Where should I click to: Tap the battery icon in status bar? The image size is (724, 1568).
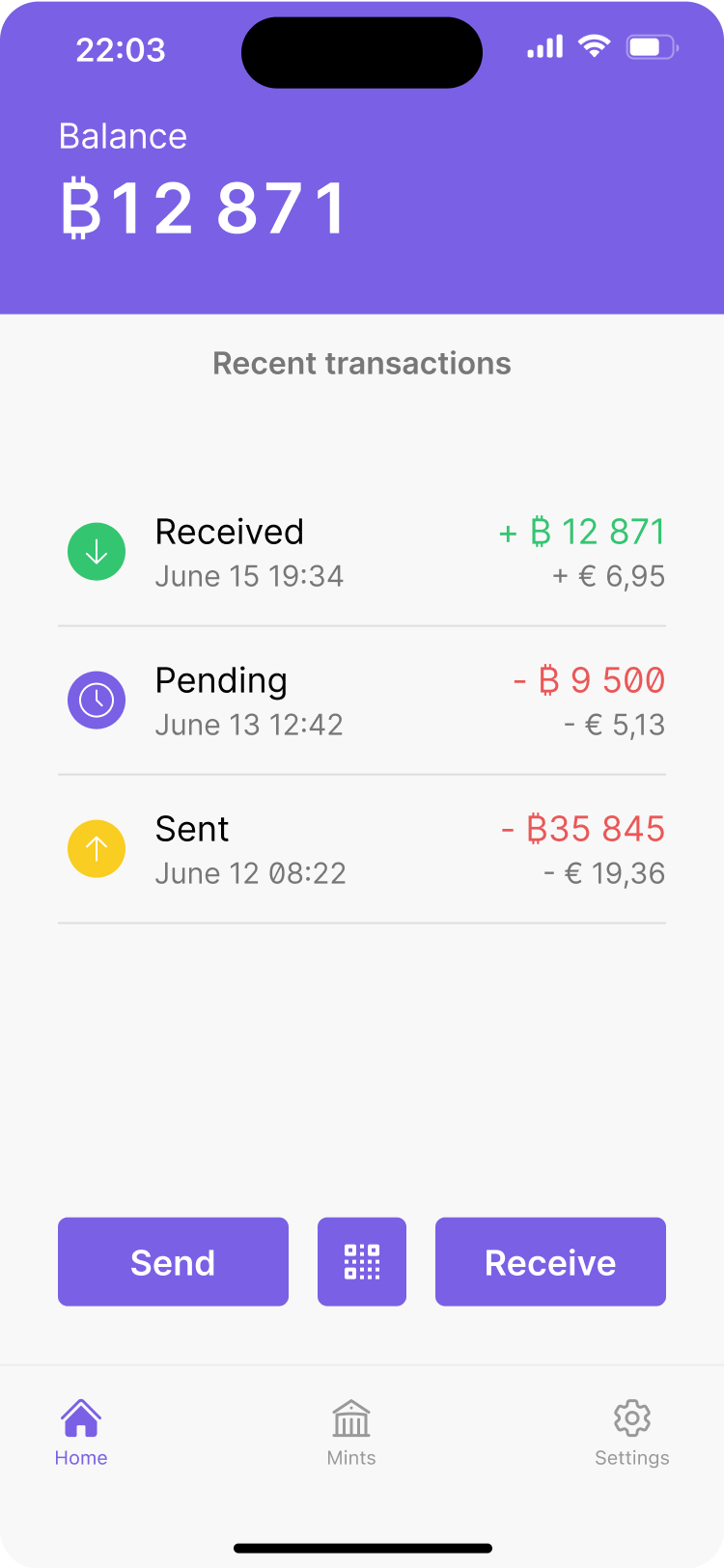pos(652,46)
